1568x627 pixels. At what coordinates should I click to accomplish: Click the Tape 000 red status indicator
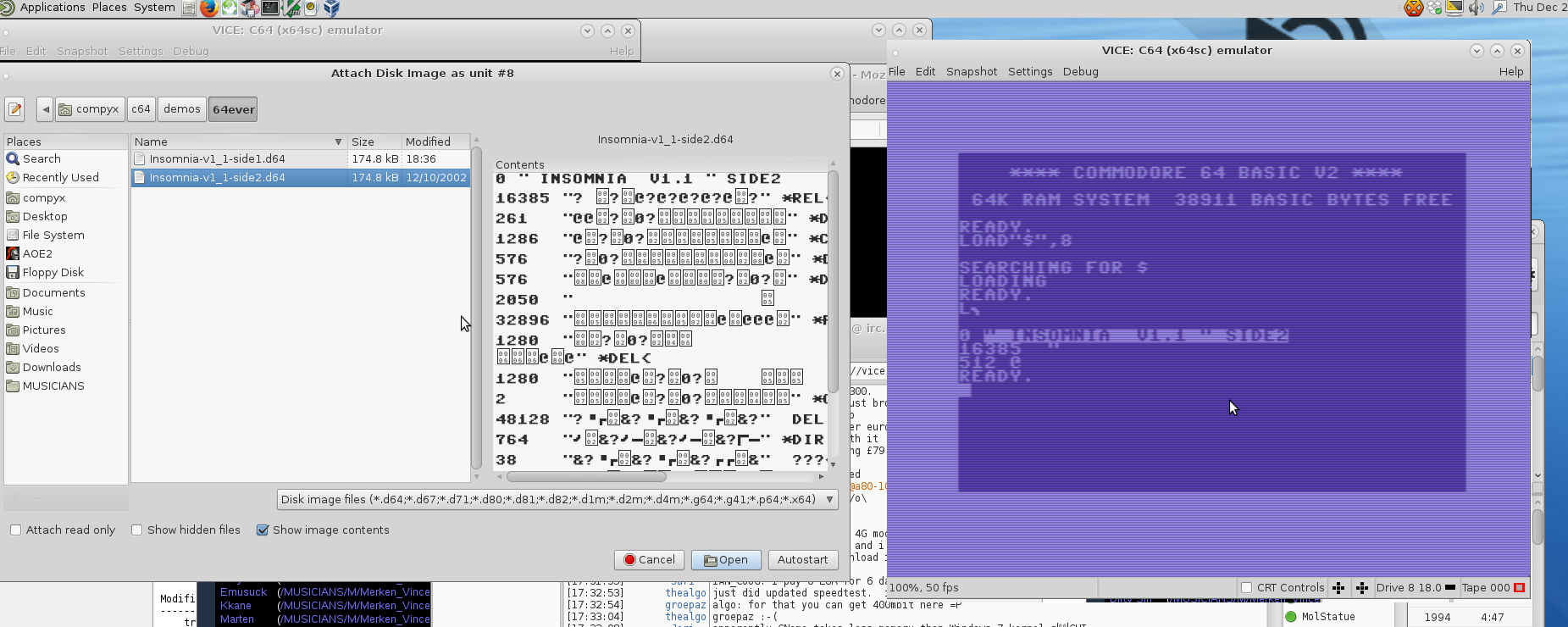(x=1520, y=588)
